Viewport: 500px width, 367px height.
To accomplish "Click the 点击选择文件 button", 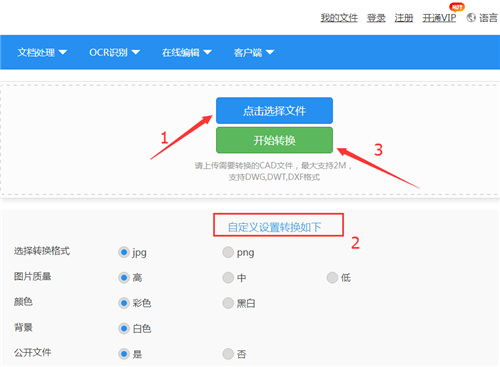I will coord(274,111).
